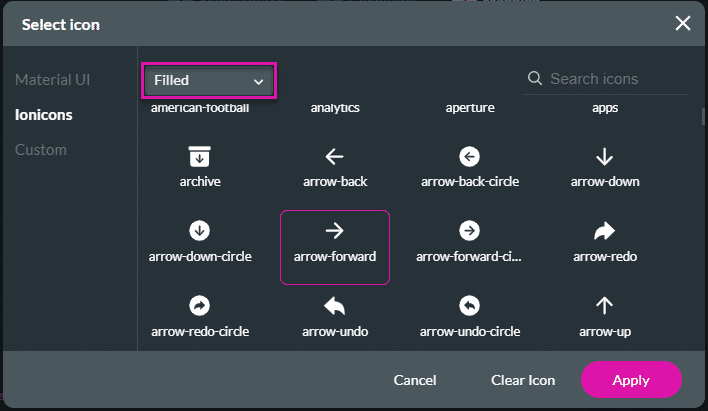Choose the arrow-down-circle icon
Screen dimensions: 708x411
click(200, 240)
